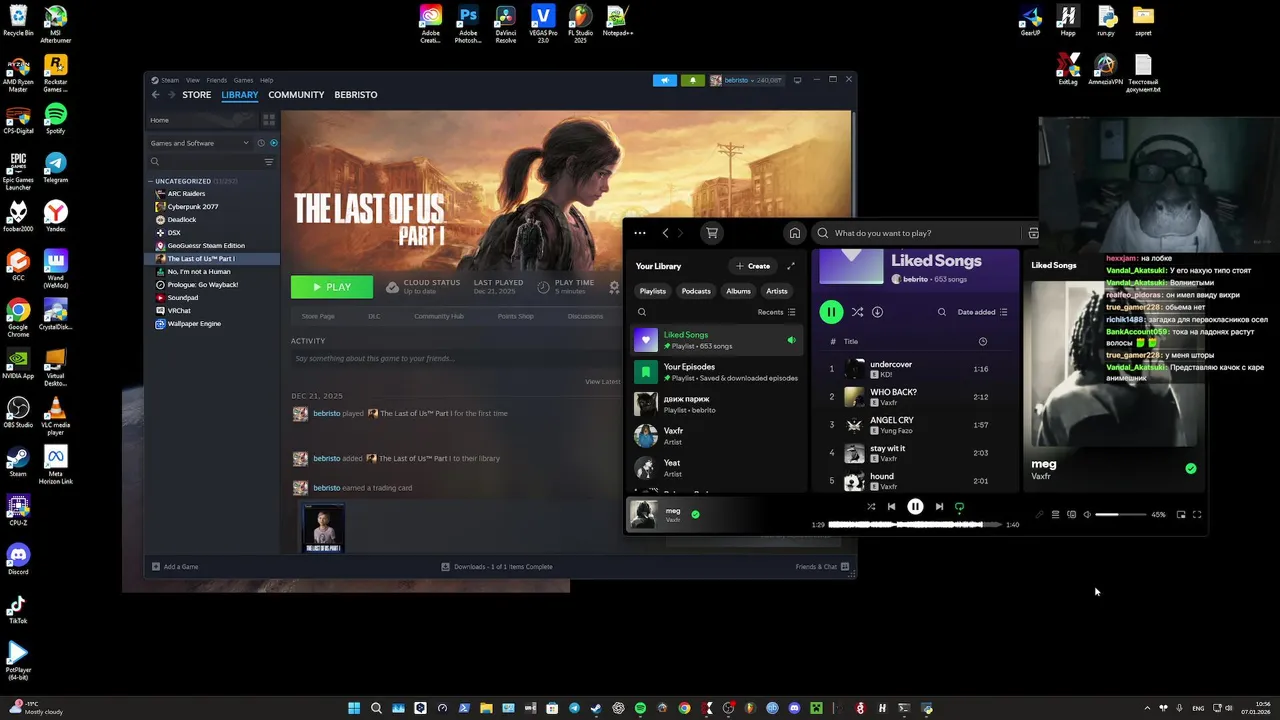Open Steam Friends & Chat
This screenshot has height=720, width=1280.
(x=822, y=567)
